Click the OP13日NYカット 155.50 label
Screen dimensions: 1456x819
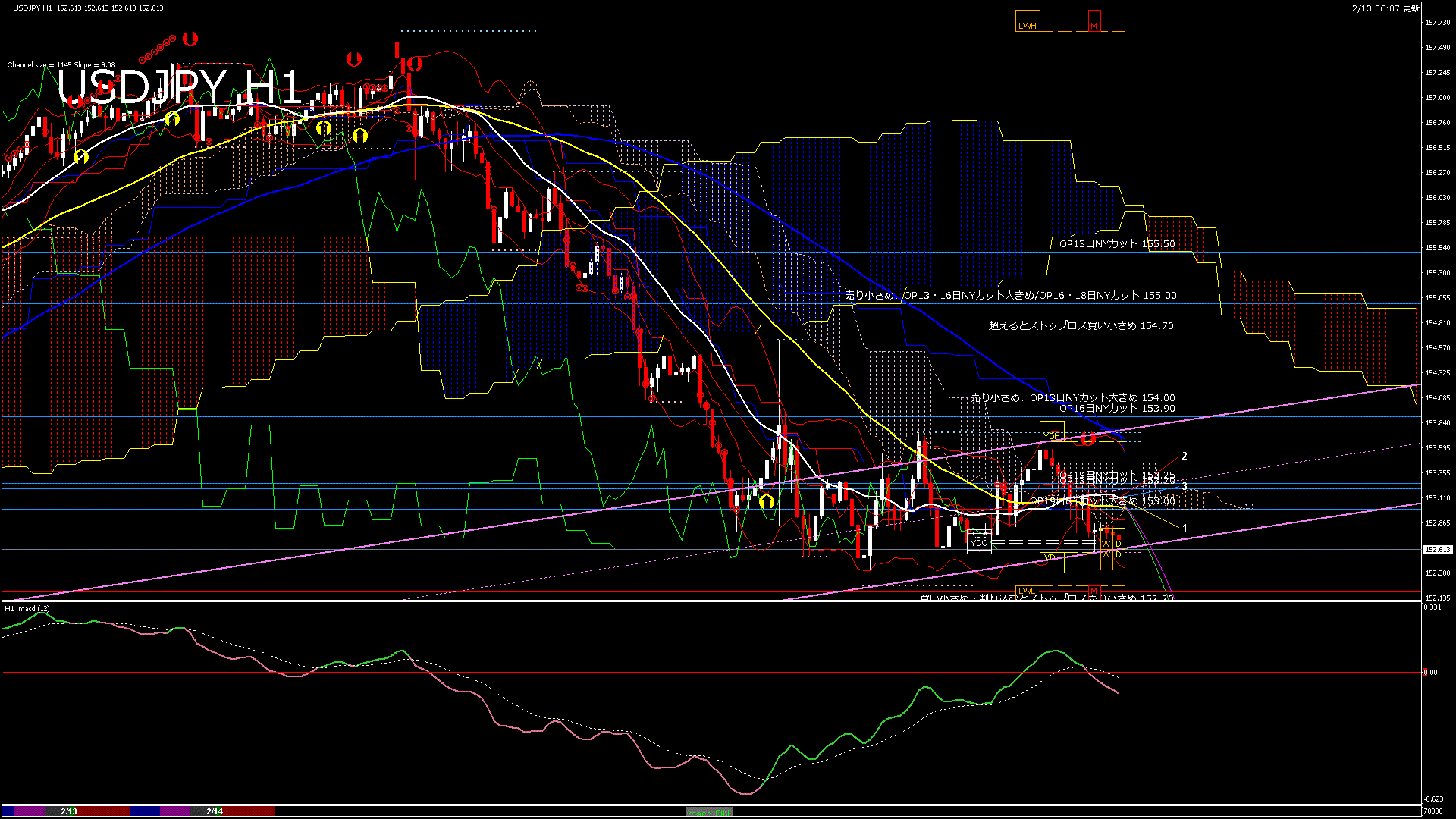point(1116,244)
